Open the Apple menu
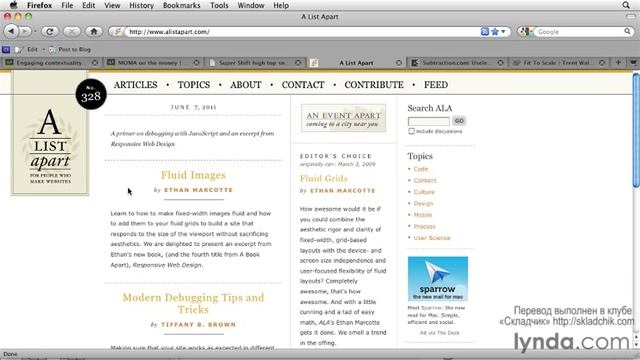This screenshot has width=640, height=360. point(13,5)
